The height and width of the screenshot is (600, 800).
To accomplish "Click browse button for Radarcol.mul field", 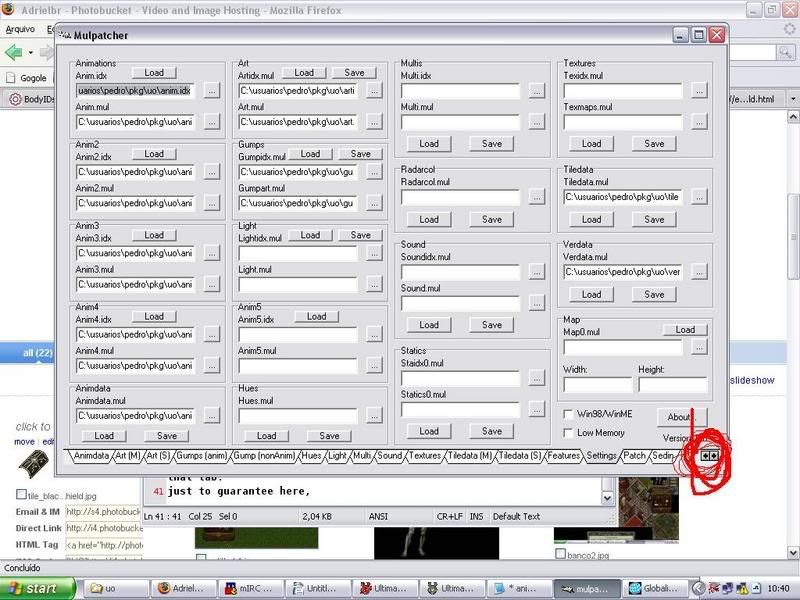I will point(536,197).
